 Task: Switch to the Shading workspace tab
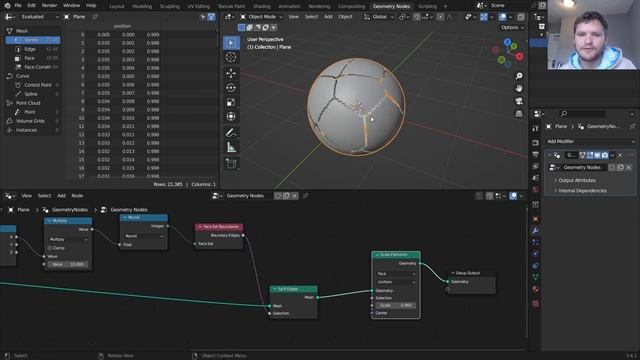click(x=262, y=6)
